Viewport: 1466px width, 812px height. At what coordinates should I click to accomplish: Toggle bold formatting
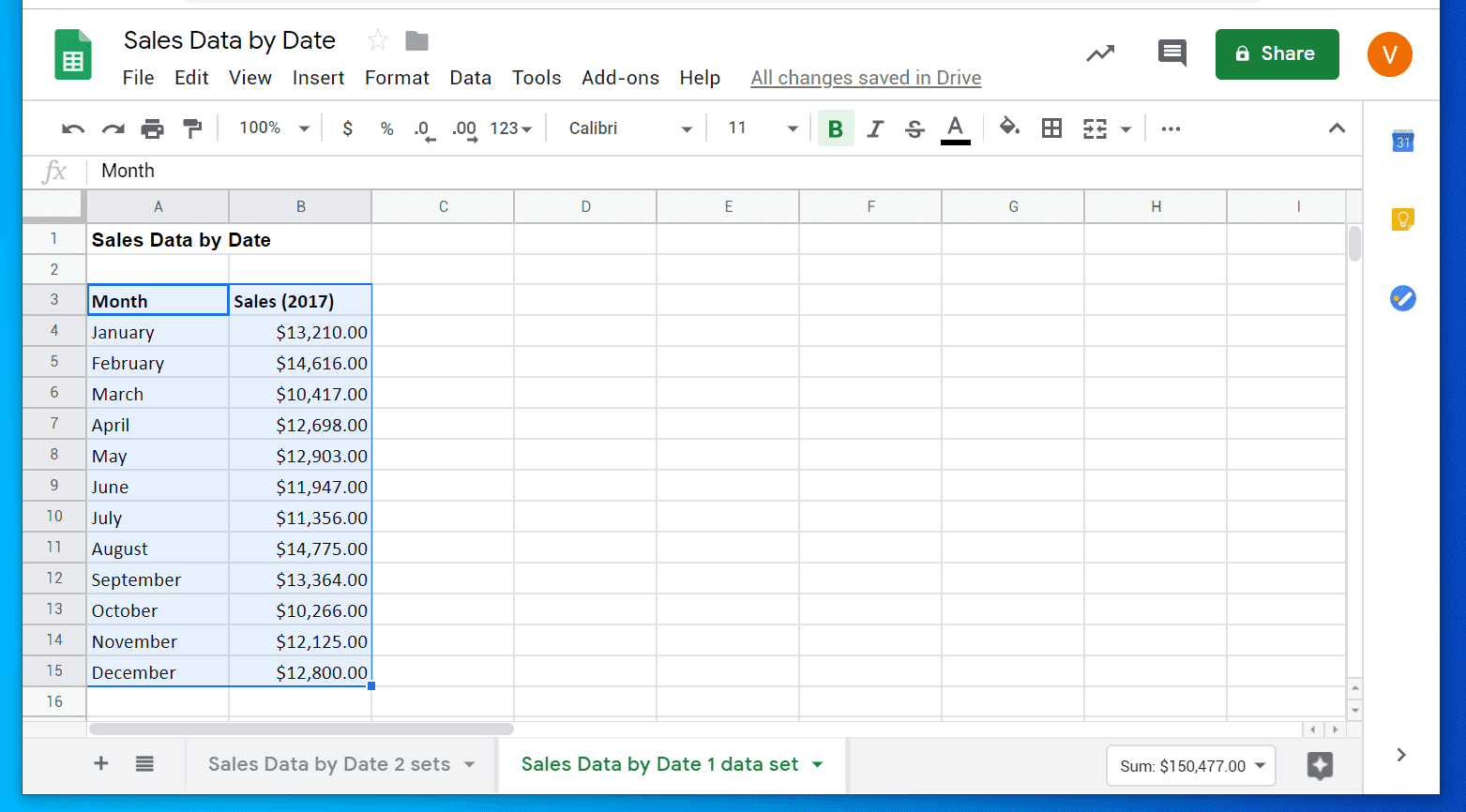(x=835, y=128)
